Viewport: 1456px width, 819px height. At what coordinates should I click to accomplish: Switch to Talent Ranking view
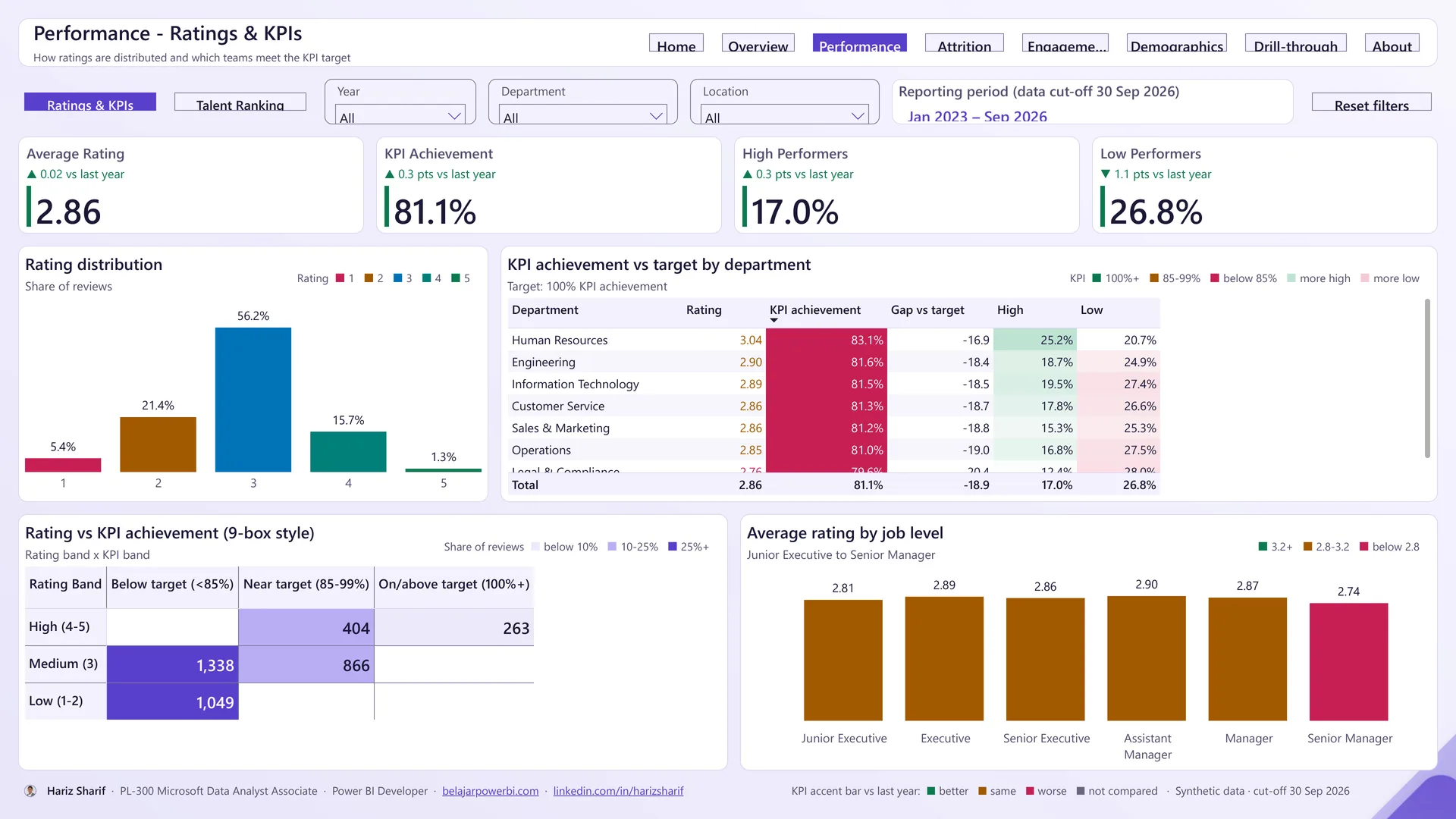tap(240, 102)
